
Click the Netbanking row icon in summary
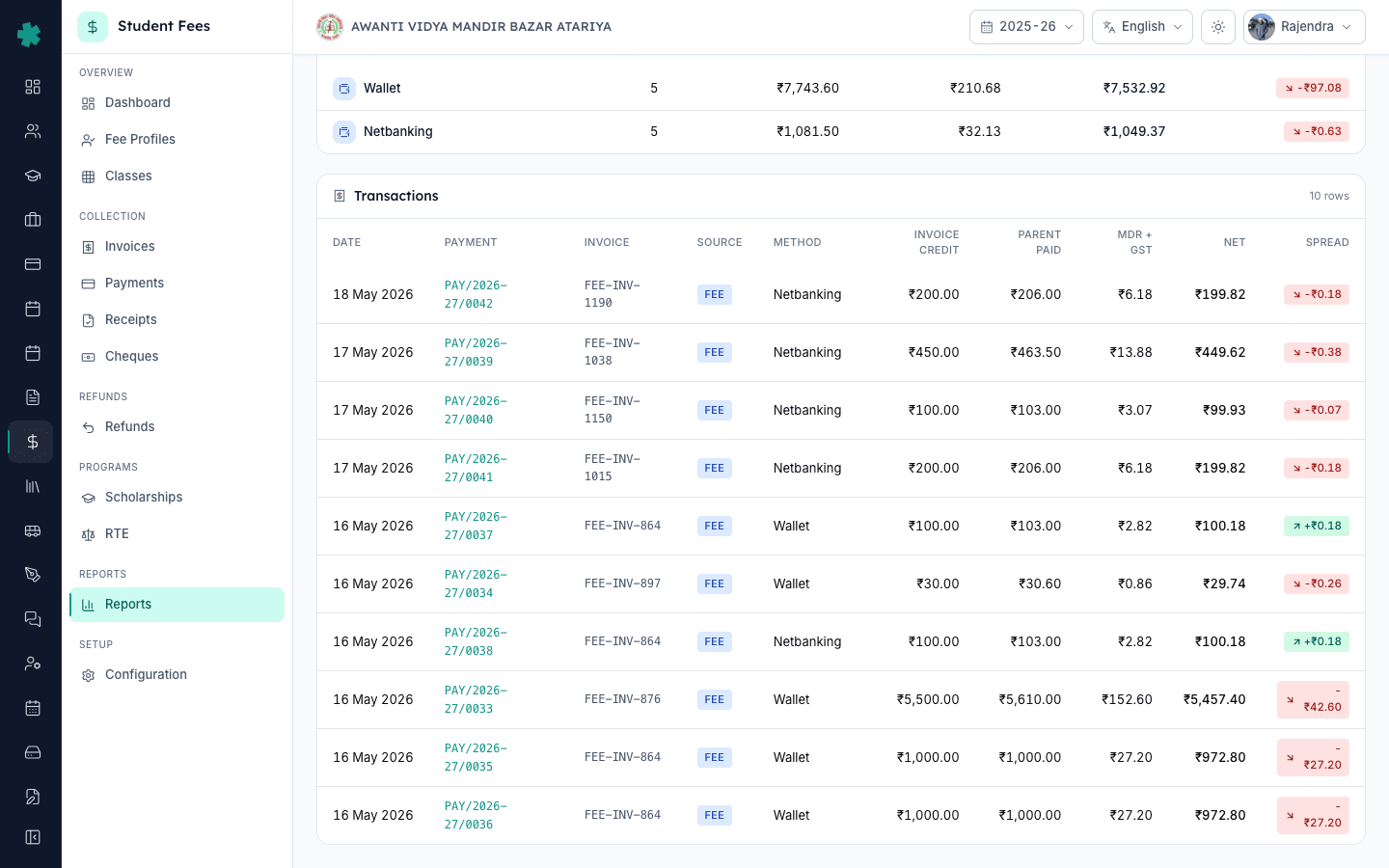344,132
